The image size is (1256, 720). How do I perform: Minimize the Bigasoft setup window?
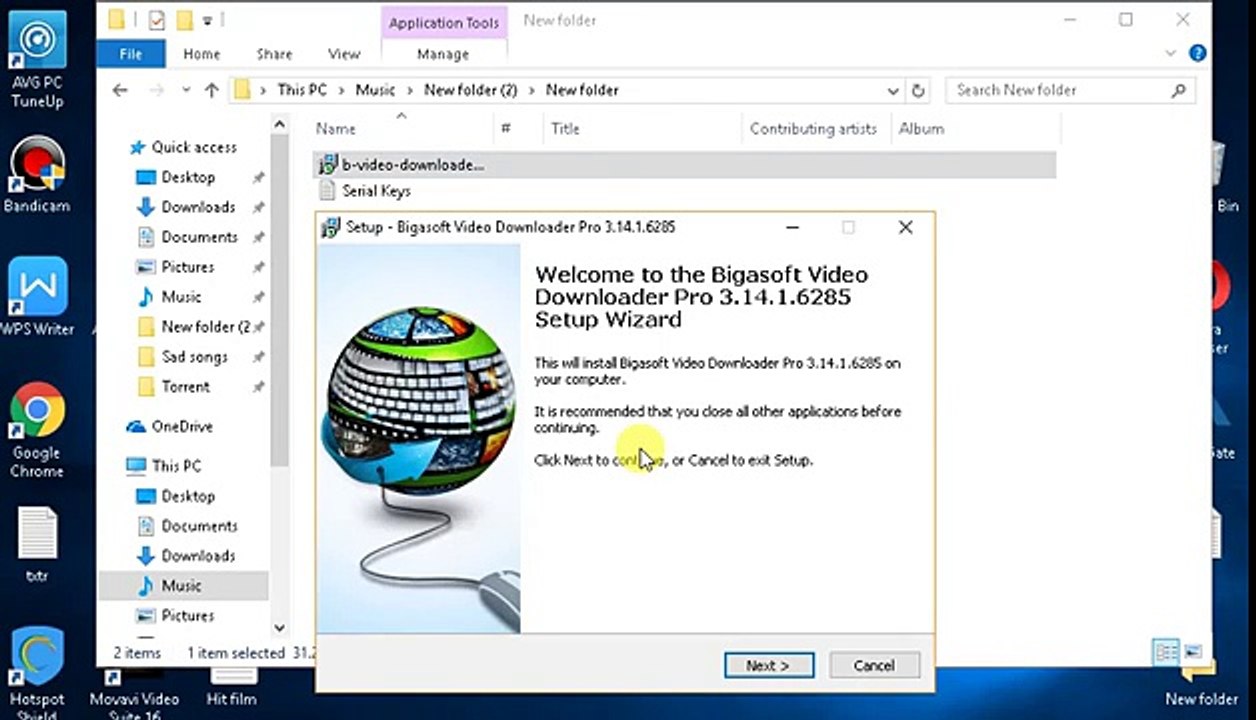[x=792, y=227]
